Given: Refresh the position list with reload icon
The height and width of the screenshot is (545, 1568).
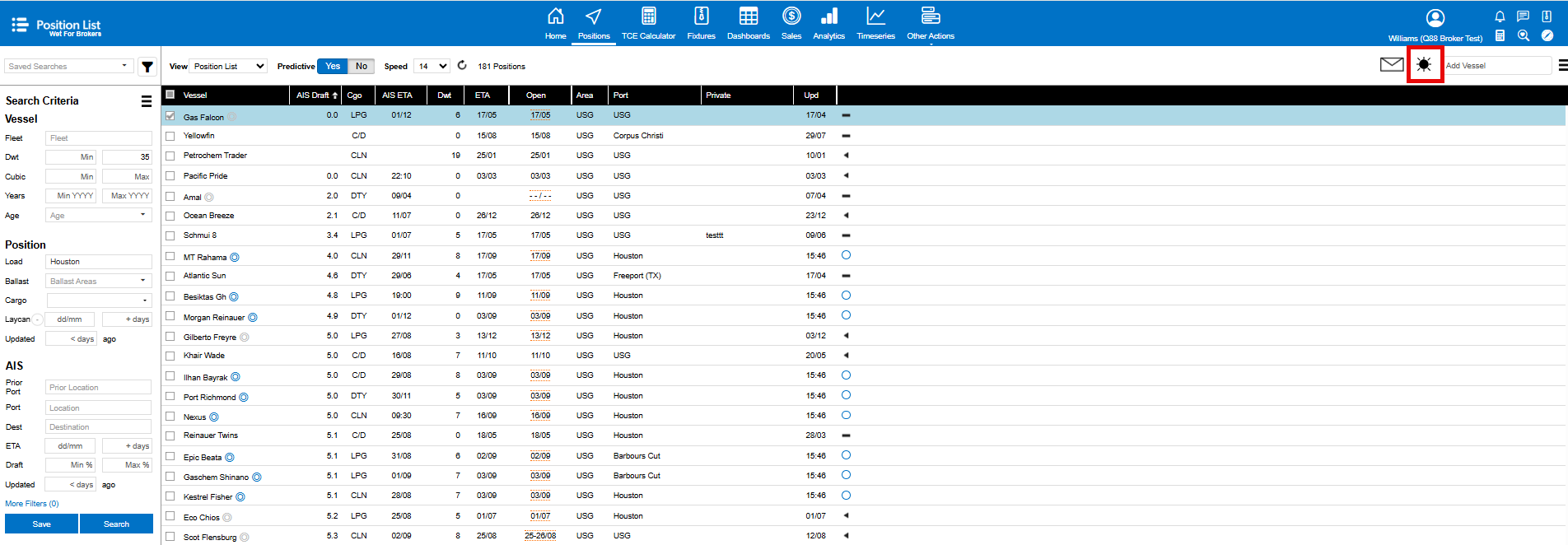Looking at the screenshot, I should pos(462,66).
